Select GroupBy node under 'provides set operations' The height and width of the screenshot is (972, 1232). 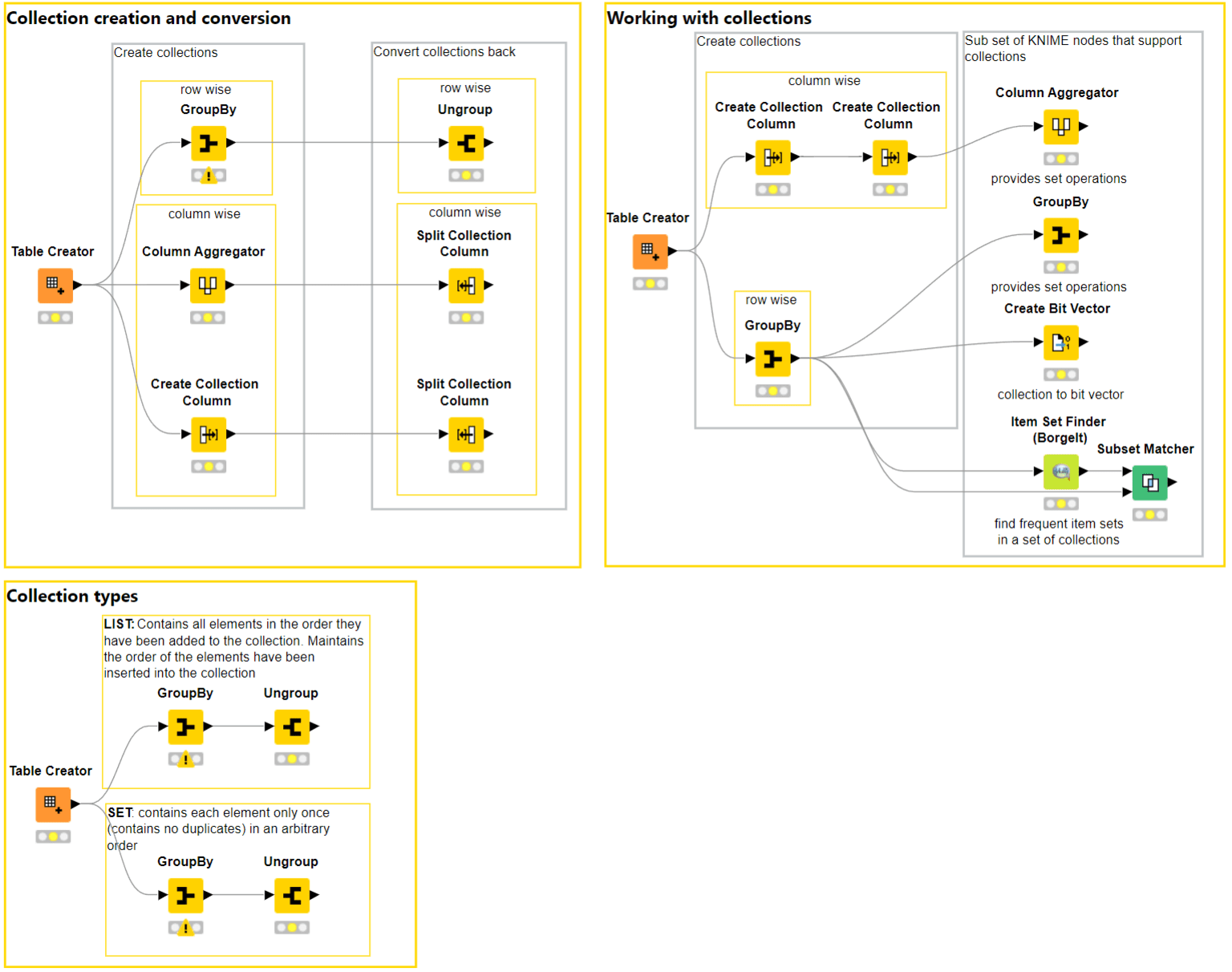point(1061,235)
